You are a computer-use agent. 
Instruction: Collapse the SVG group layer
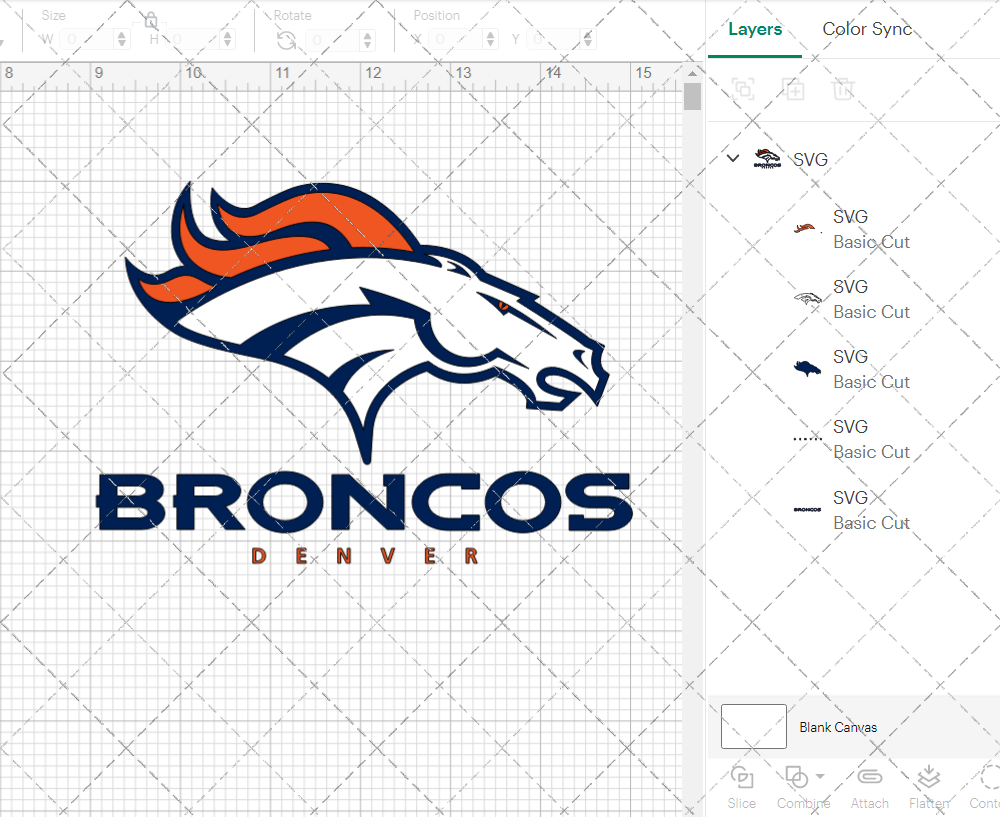(x=733, y=159)
